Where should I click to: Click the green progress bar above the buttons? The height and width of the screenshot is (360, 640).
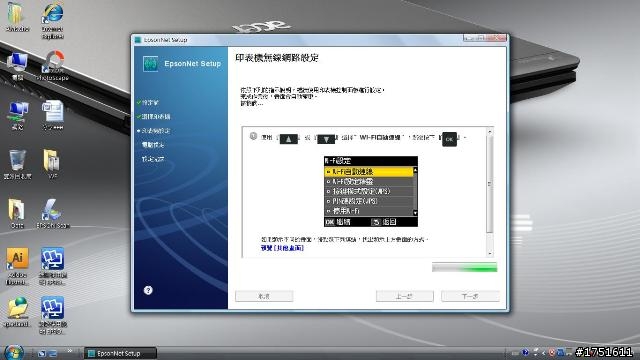[x=464, y=267]
